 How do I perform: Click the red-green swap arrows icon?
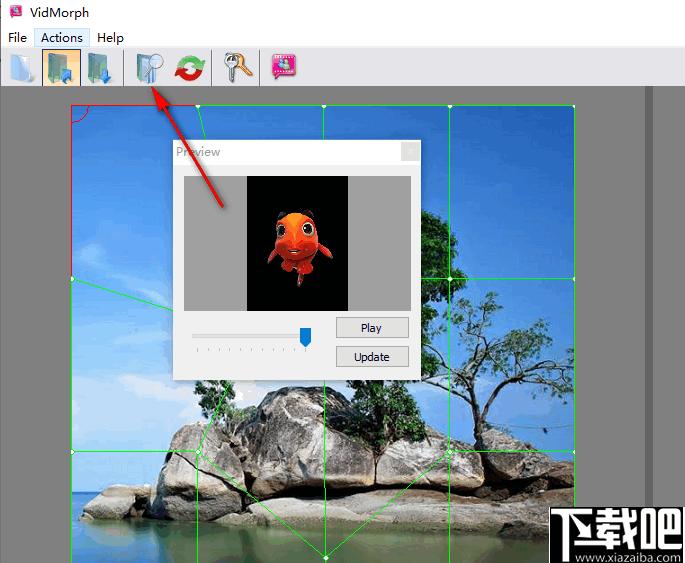190,69
